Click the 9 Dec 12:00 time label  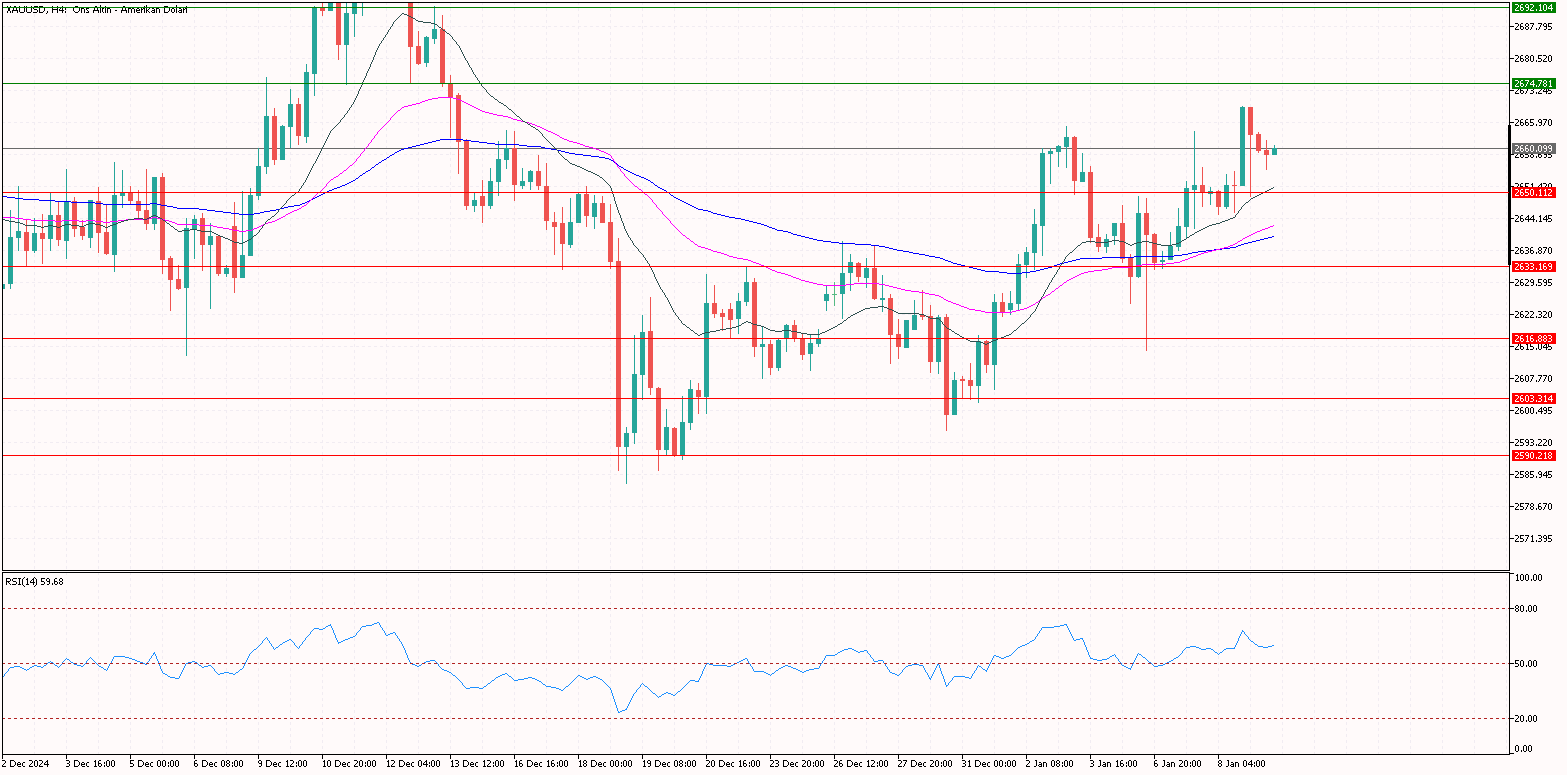tap(281, 764)
